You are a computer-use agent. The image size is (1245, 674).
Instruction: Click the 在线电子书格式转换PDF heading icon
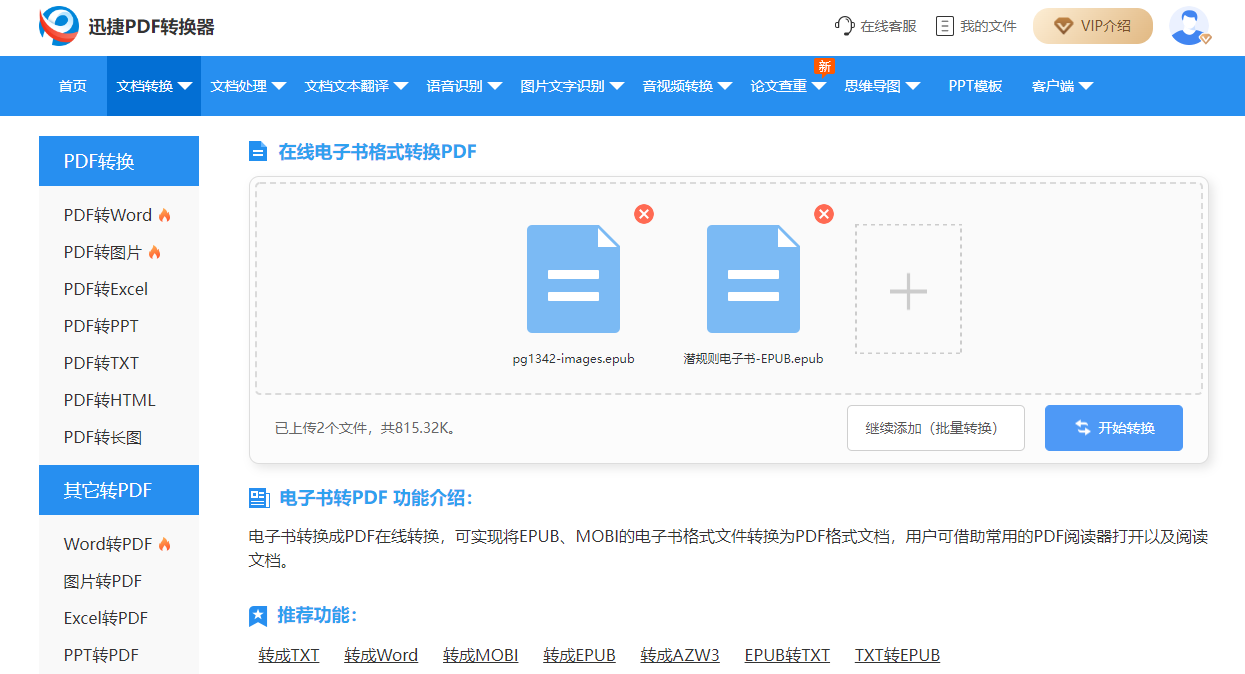(x=258, y=152)
